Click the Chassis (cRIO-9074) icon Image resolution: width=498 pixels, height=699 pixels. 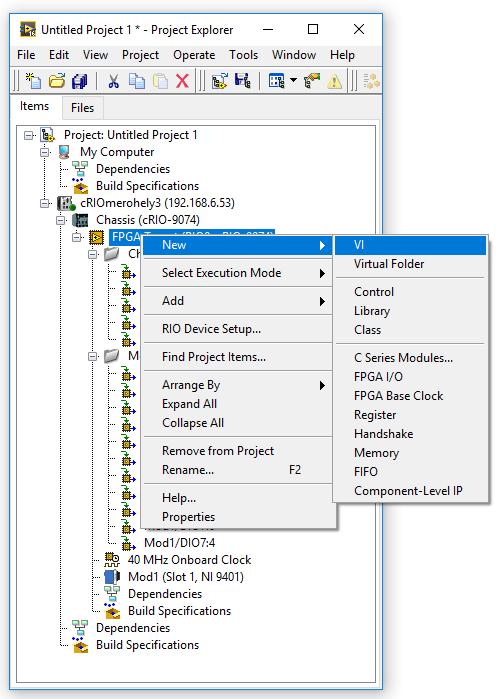pos(80,220)
